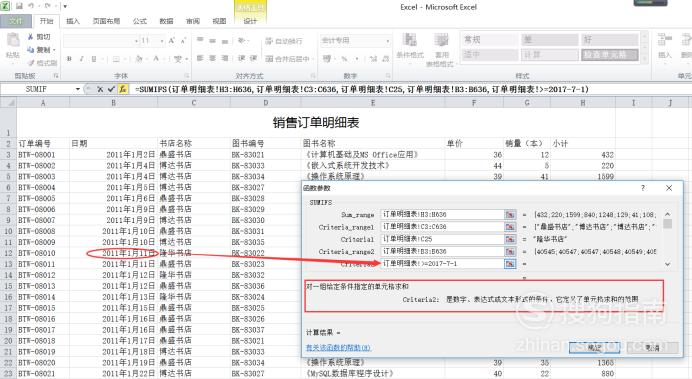Image resolution: width=692 pixels, height=379 pixels.
Task: Click the Decrease Font Size icon
Action: click(x=183, y=41)
